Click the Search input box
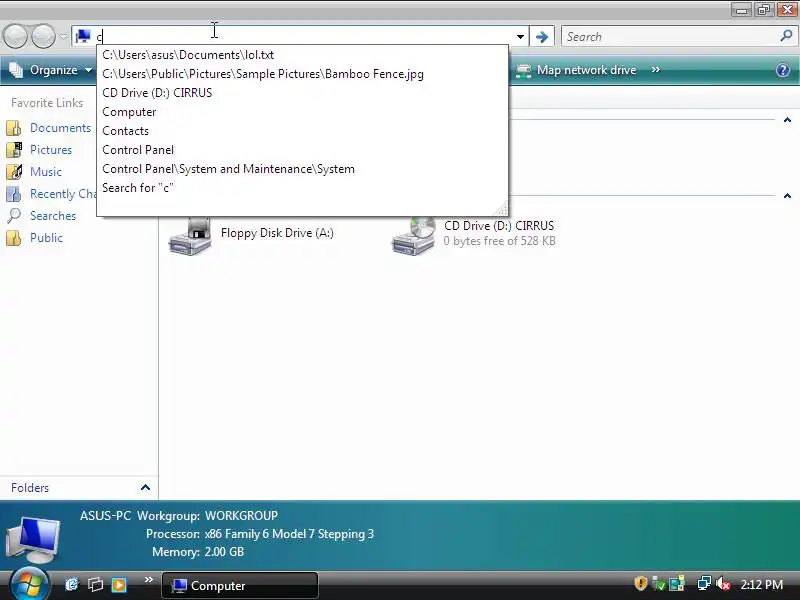This screenshot has width=800, height=600. (669, 37)
